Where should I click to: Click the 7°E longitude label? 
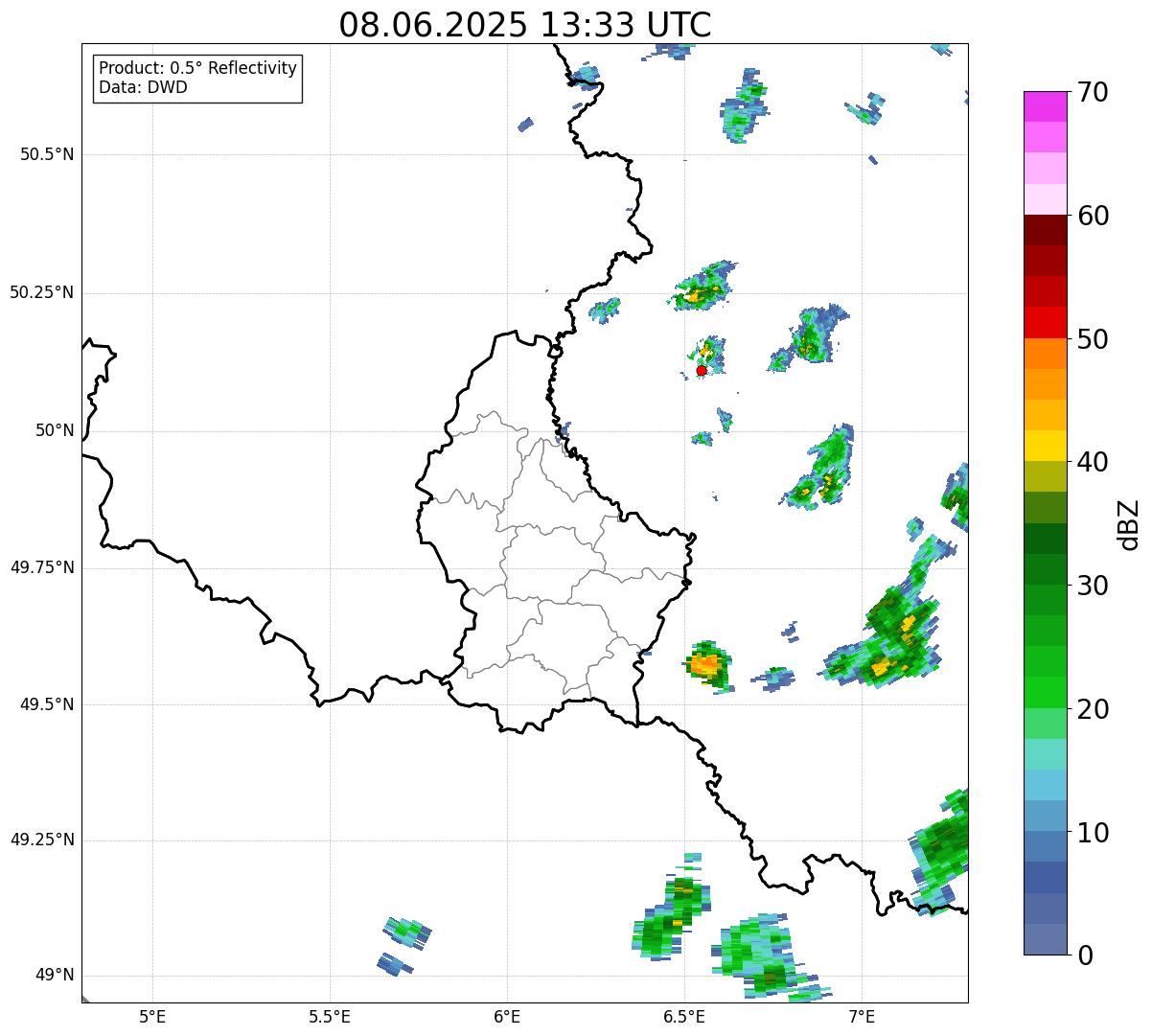click(862, 1016)
